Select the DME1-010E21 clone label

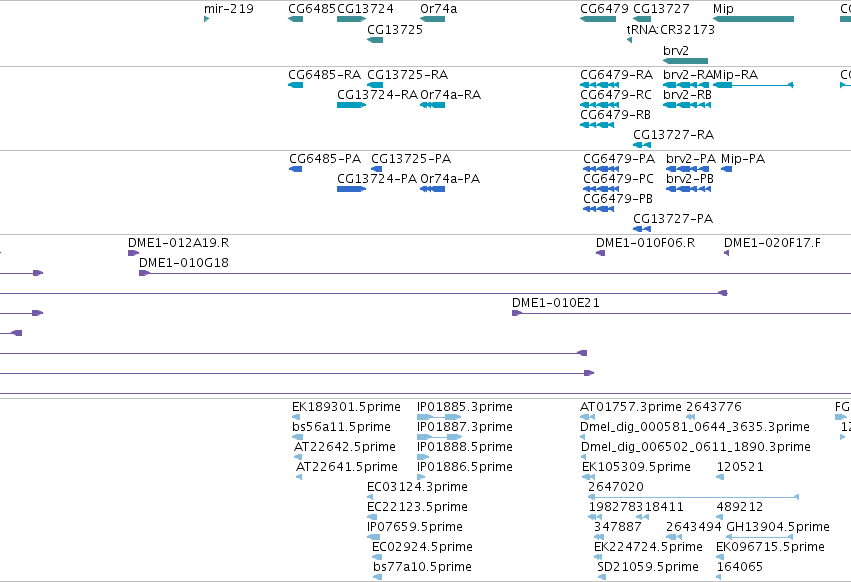pos(556,303)
